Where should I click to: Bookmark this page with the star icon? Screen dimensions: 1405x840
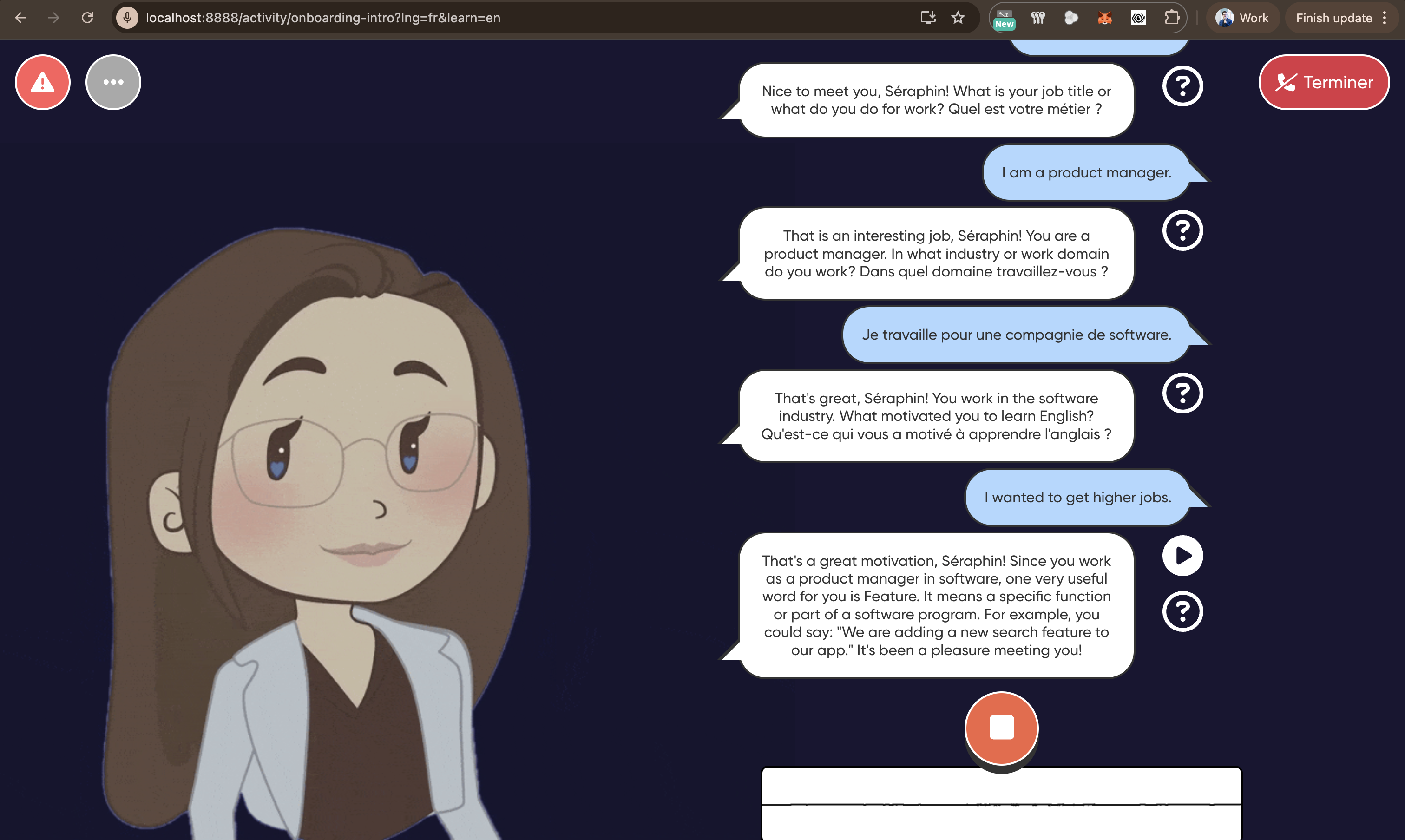[x=958, y=18]
